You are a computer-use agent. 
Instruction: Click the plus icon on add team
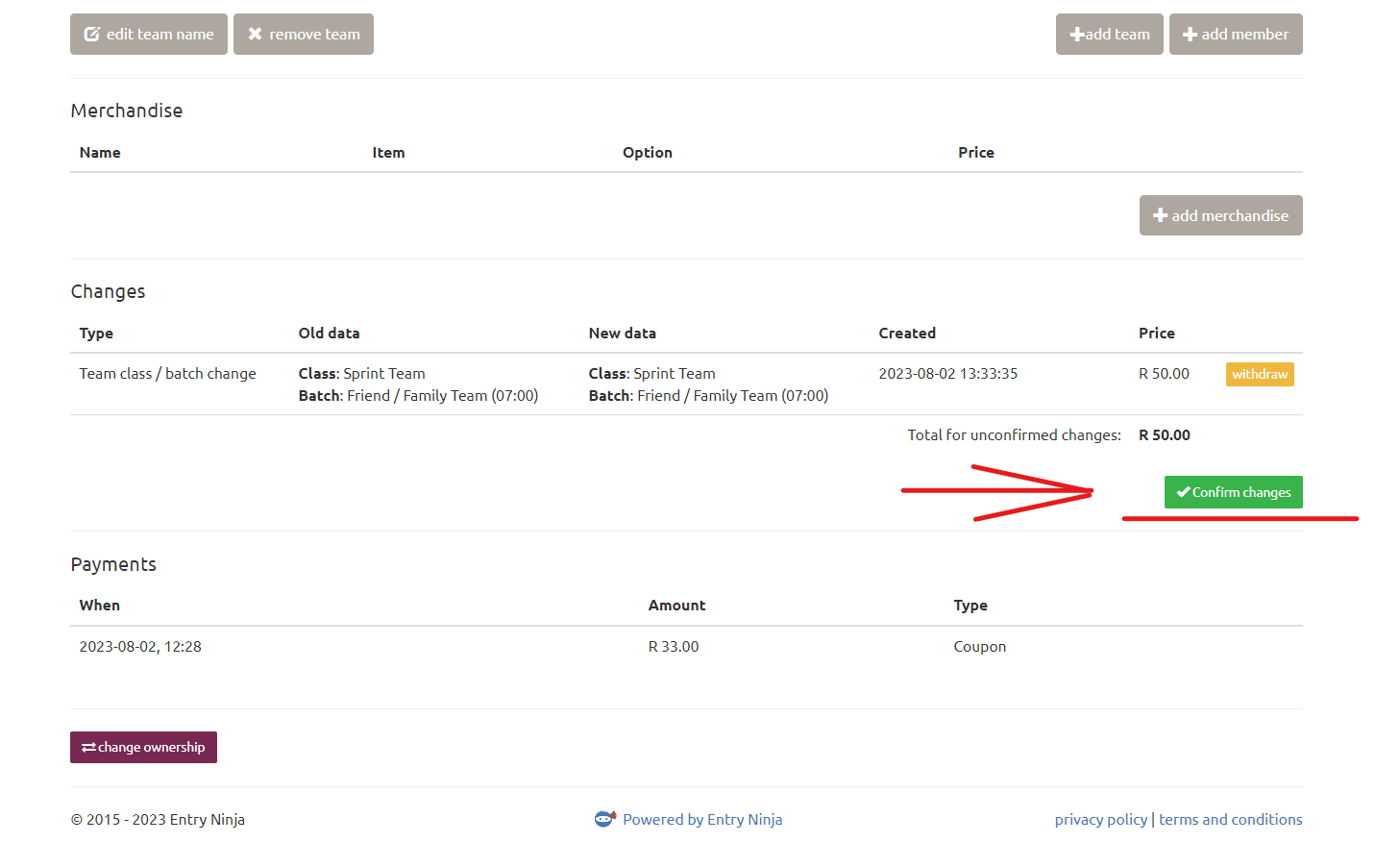point(1077,35)
